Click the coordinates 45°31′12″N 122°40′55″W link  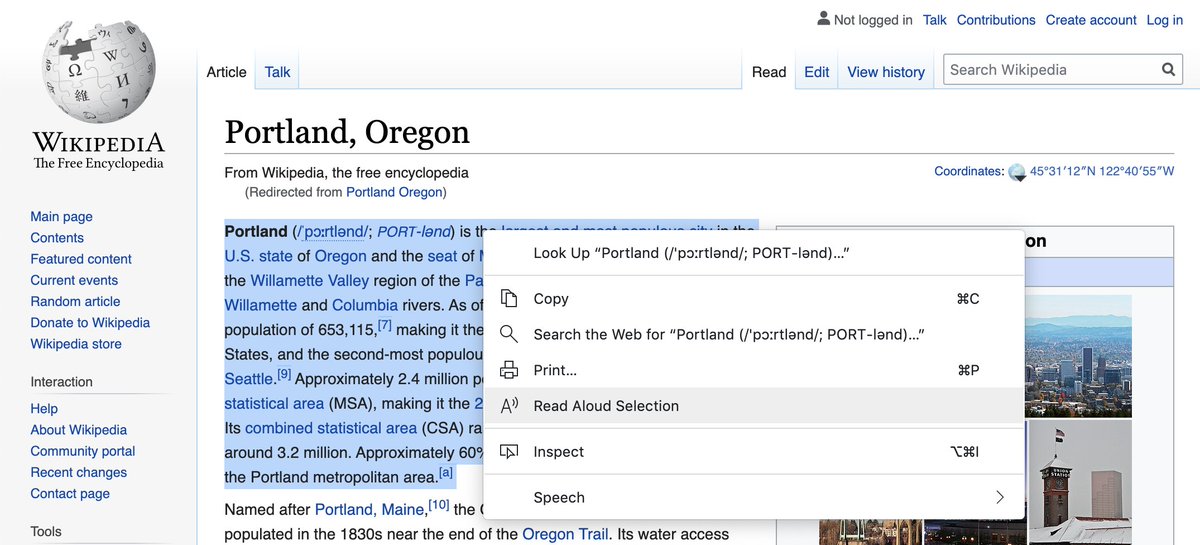pyautogui.click(x=1102, y=171)
